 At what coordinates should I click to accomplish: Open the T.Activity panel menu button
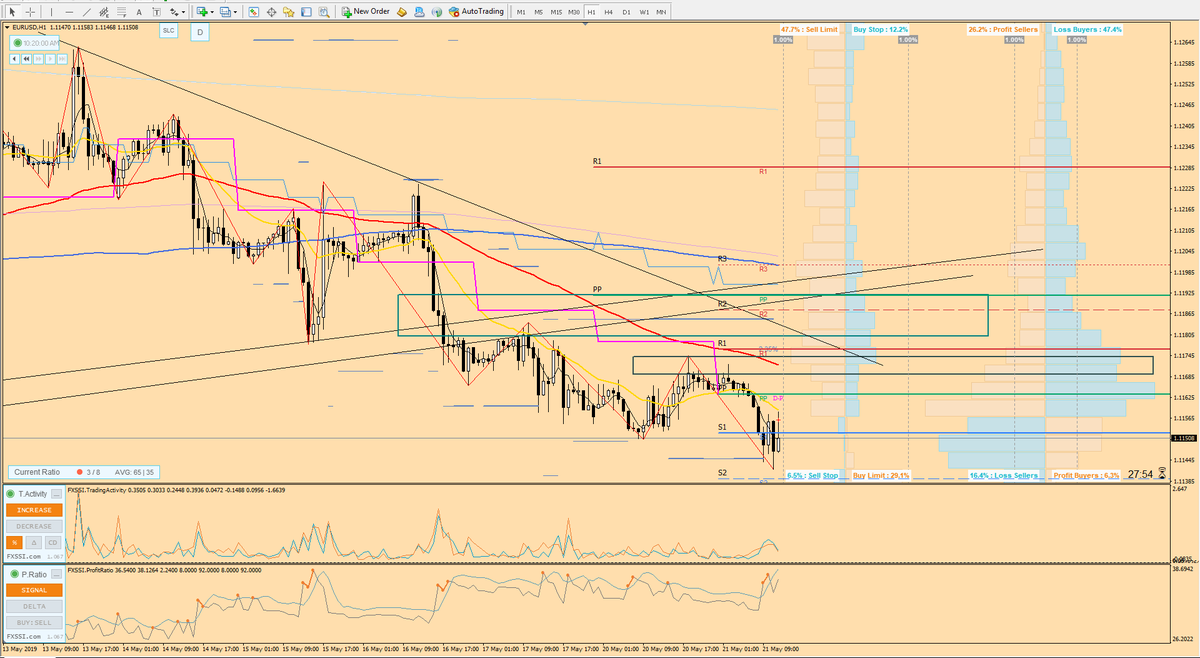point(56,494)
